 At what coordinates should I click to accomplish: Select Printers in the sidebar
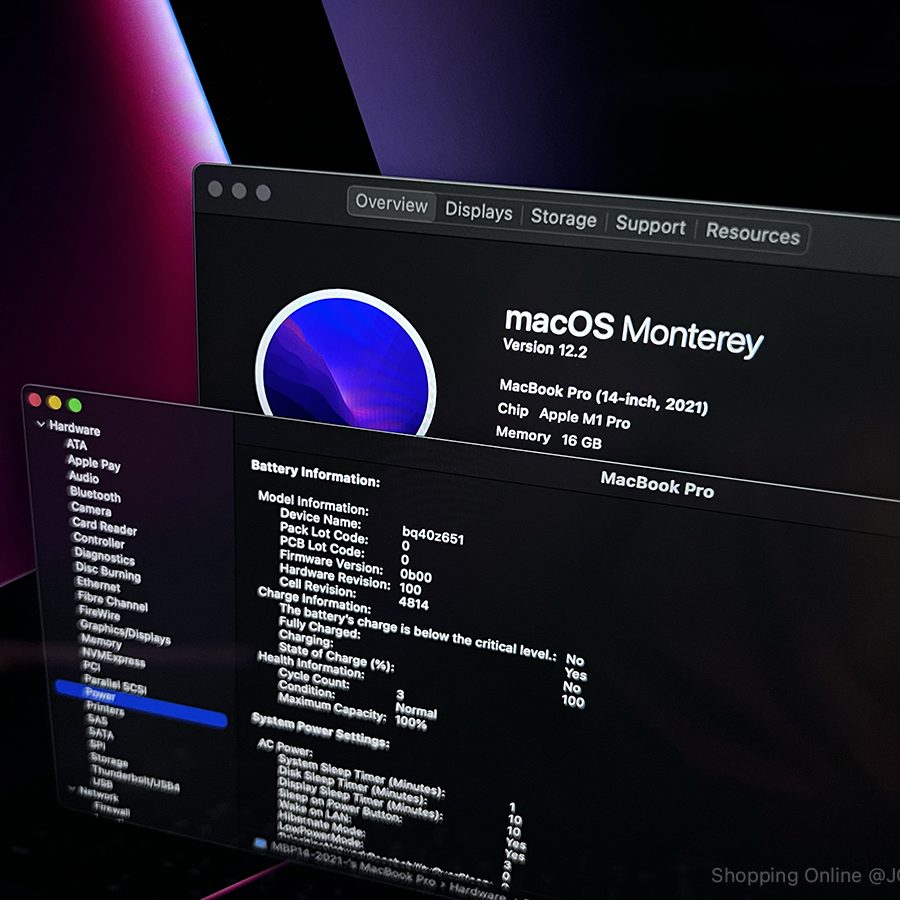point(105,709)
